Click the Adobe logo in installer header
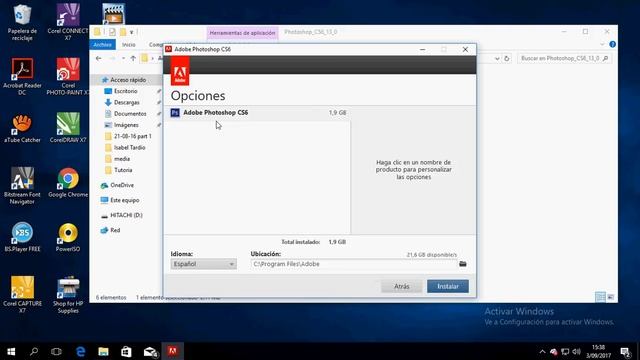The width and height of the screenshot is (640, 360). [180, 71]
